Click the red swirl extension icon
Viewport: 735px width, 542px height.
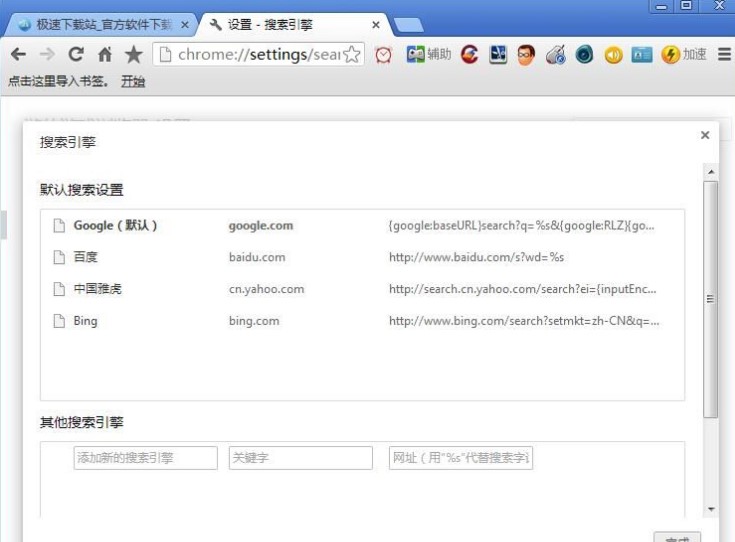[x=470, y=54]
